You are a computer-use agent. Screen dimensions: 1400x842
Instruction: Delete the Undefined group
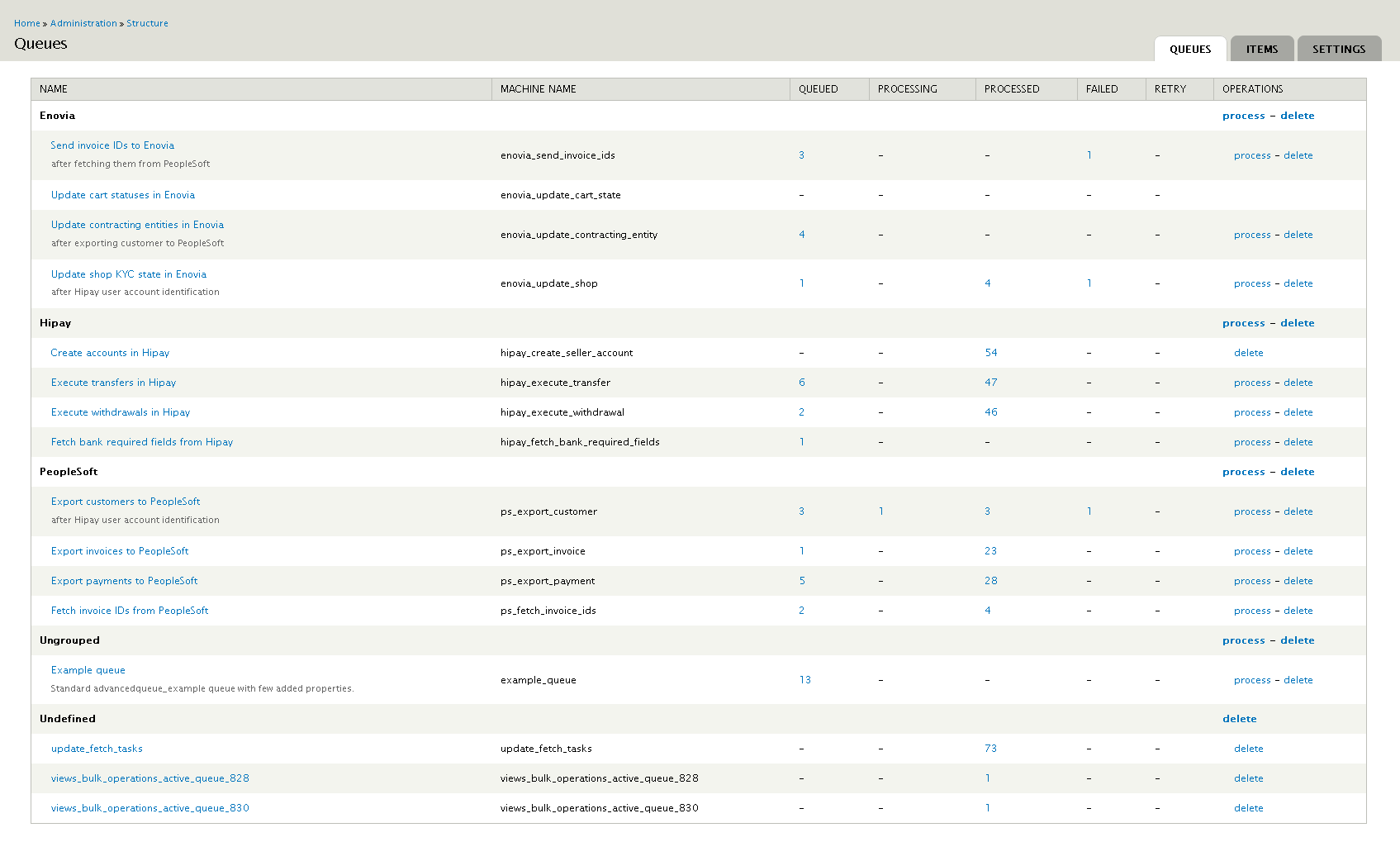click(1240, 719)
